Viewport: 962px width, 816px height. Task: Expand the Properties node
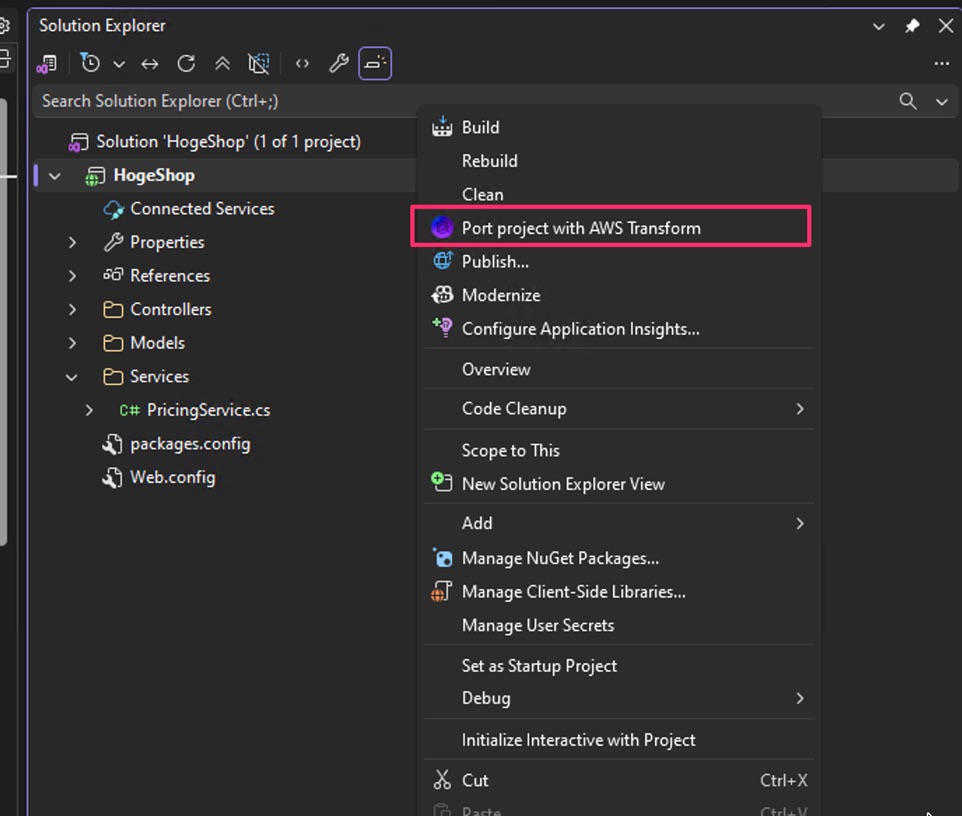tap(72, 242)
